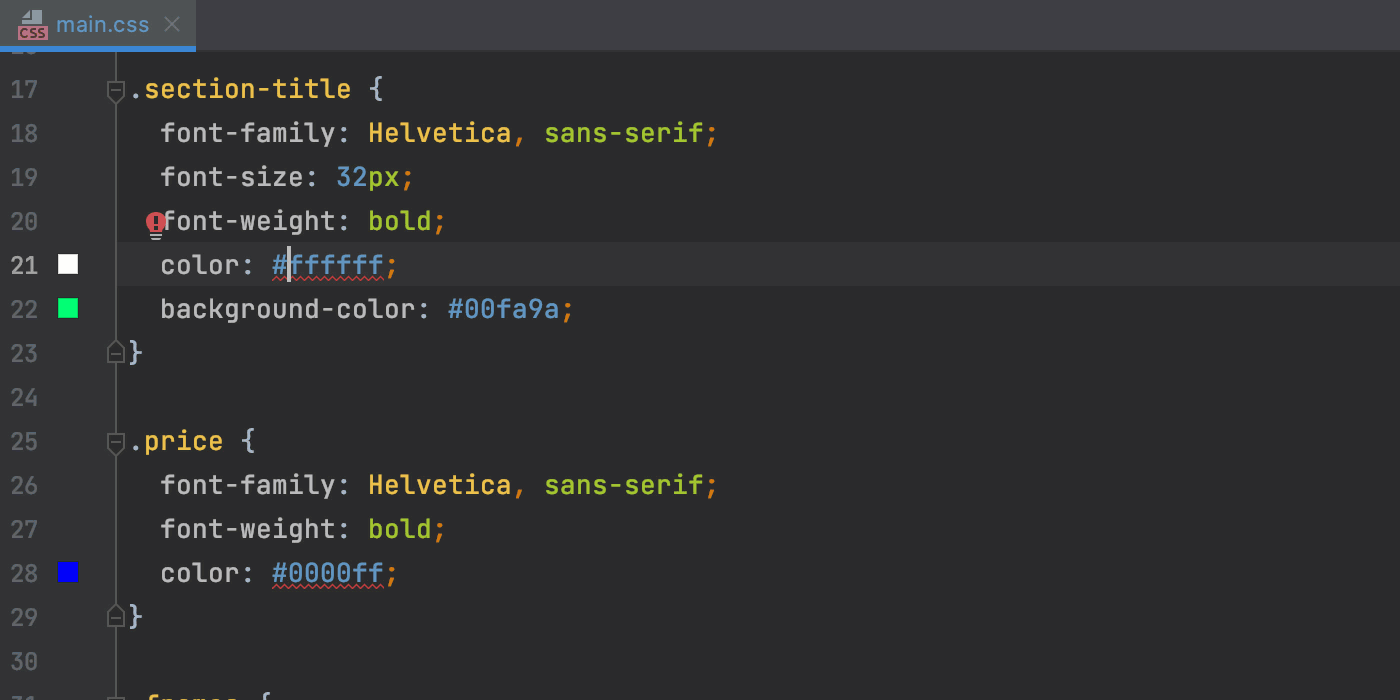Collapse the .price rule block
This screenshot has width=1400, height=700.
click(x=115, y=442)
